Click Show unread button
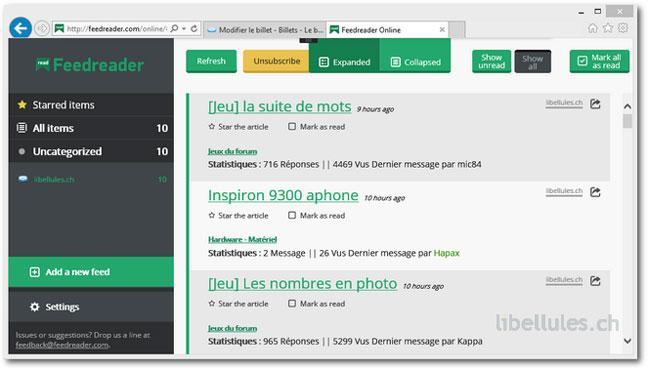The width and height of the screenshot is (648, 368). (x=491, y=61)
